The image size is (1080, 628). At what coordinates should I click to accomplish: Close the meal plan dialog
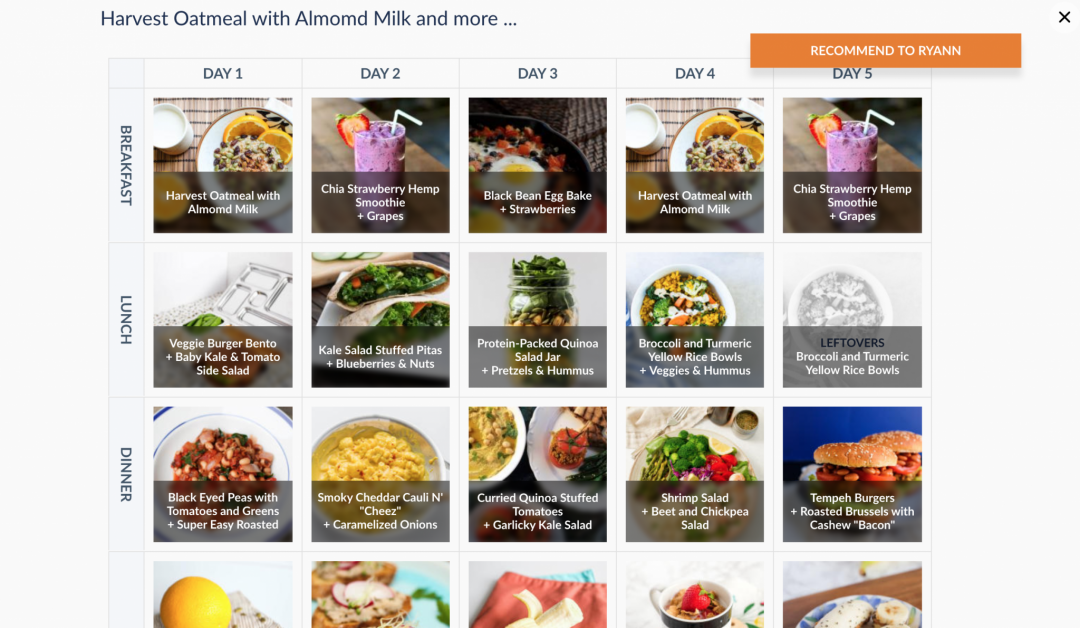click(x=1064, y=17)
